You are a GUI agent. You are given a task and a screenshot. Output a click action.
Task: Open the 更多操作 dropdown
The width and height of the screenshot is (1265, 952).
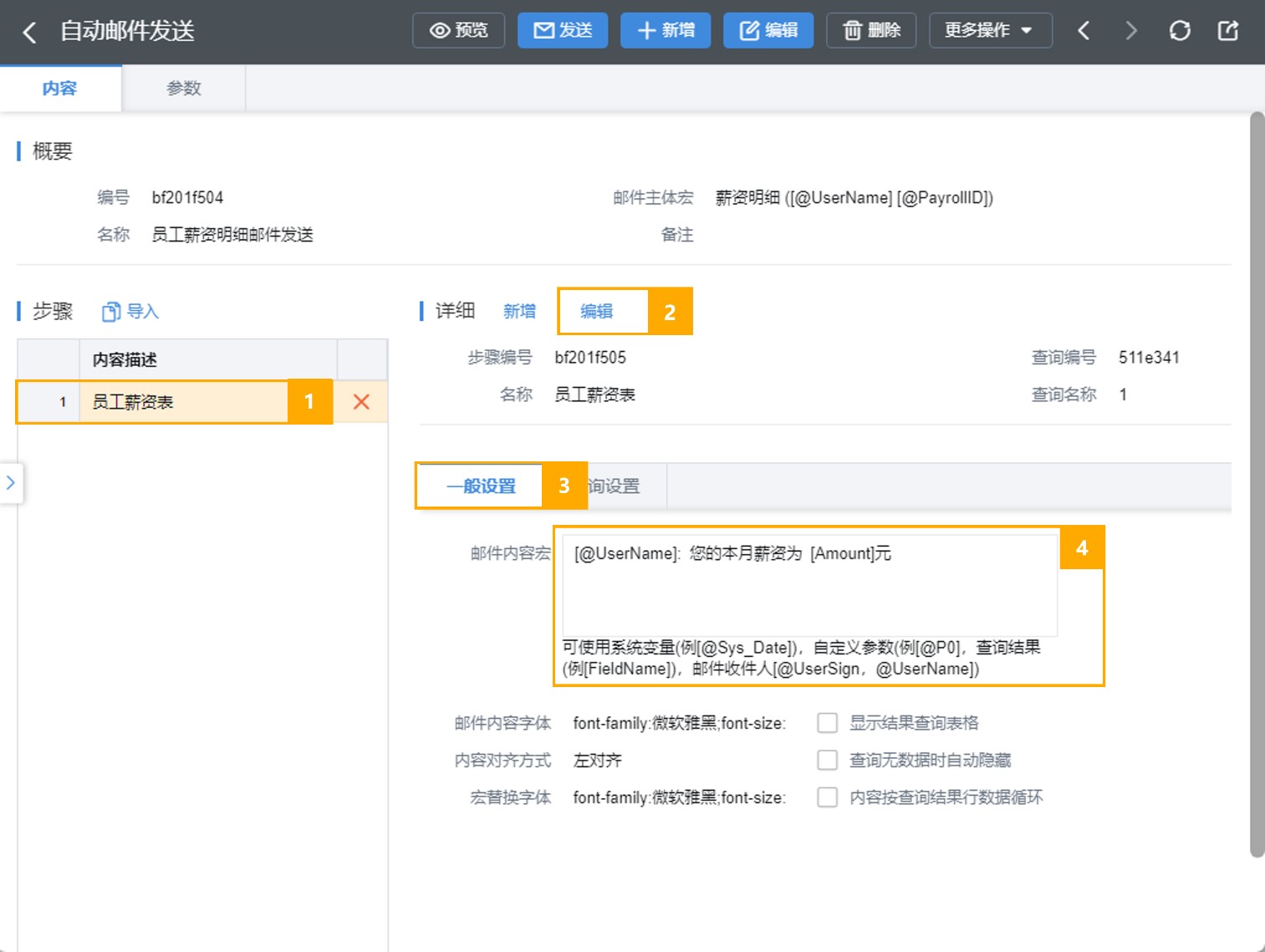[x=990, y=30]
